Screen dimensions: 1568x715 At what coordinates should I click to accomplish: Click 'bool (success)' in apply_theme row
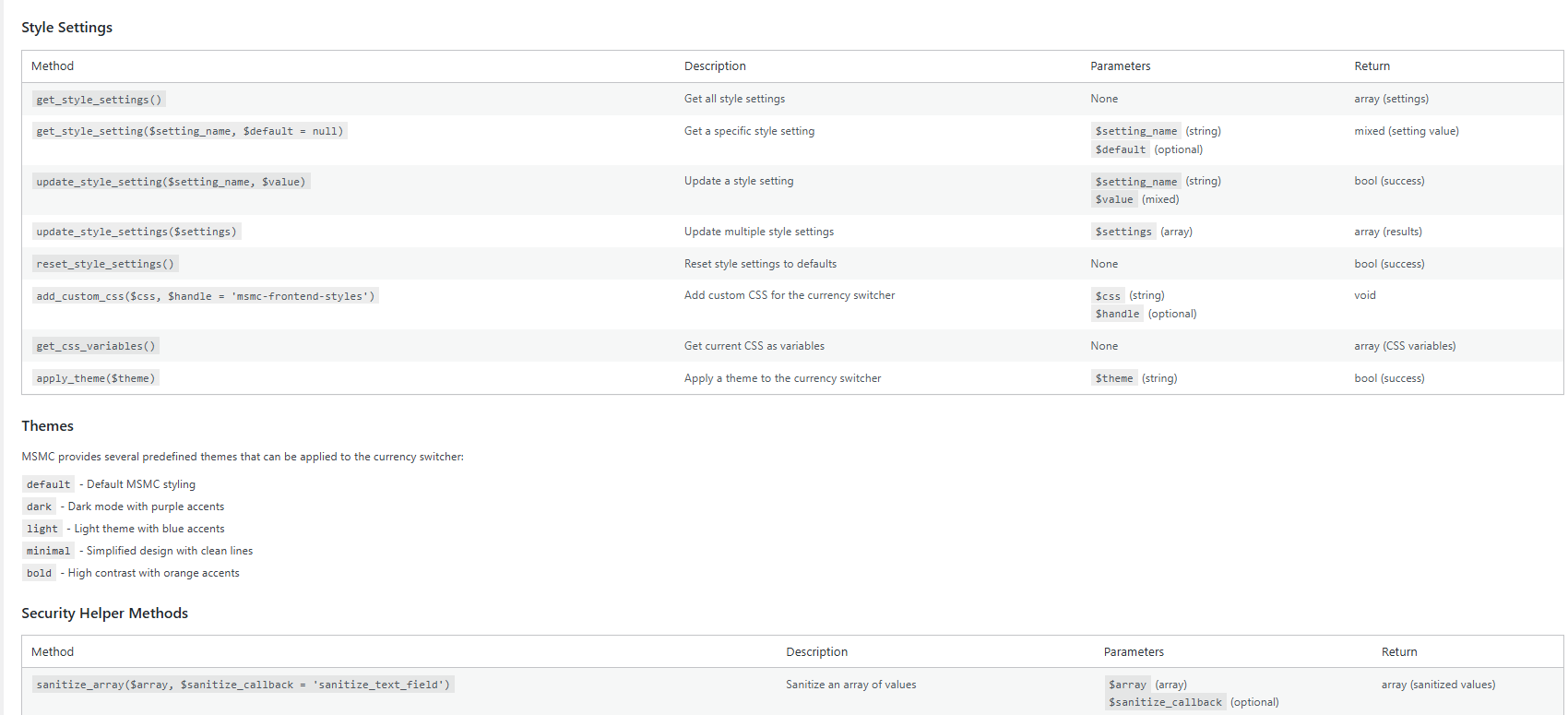point(1389,378)
